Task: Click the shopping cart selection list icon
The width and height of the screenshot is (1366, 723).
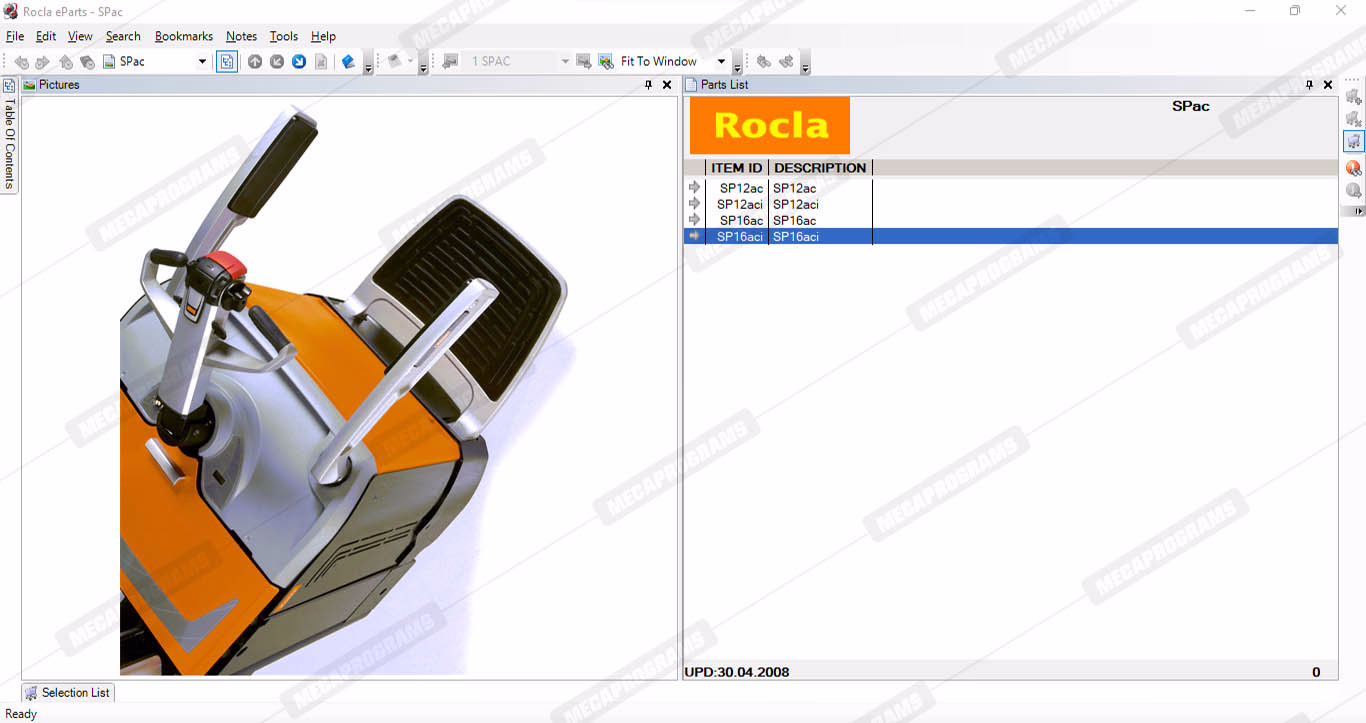Action: click(x=1353, y=141)
